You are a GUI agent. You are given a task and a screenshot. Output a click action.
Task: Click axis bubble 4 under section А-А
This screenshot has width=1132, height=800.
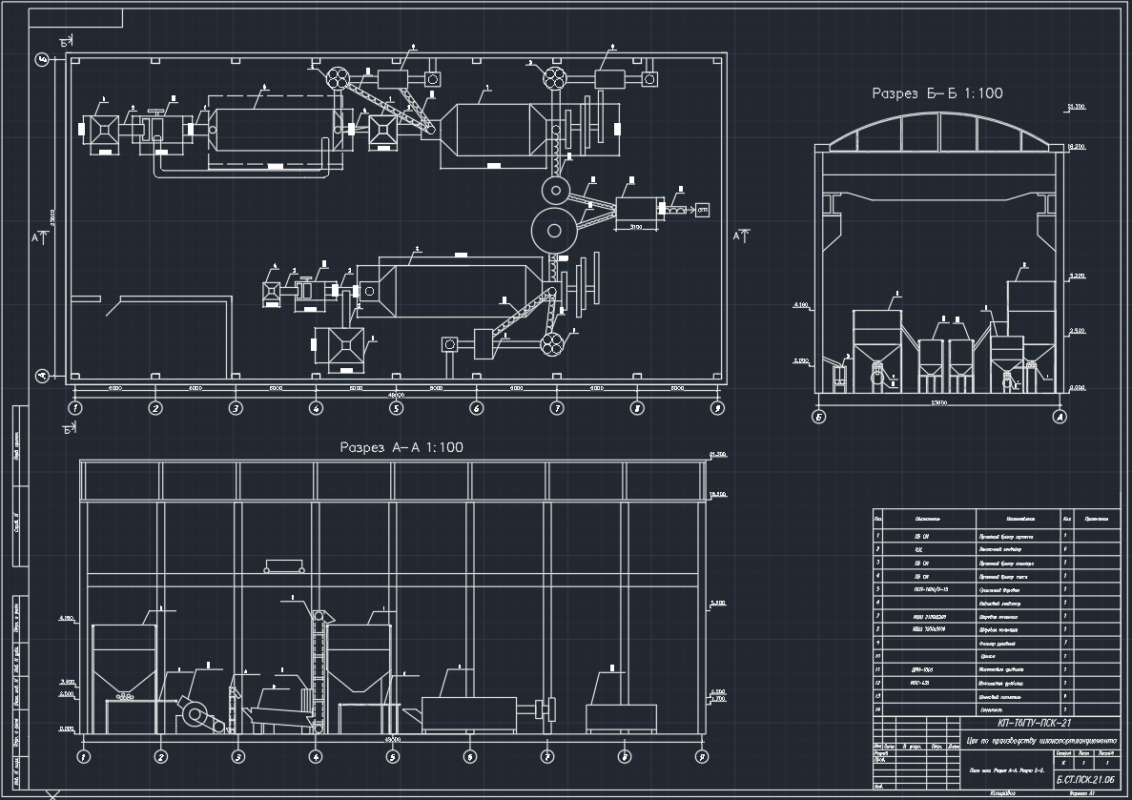(315, 757)
